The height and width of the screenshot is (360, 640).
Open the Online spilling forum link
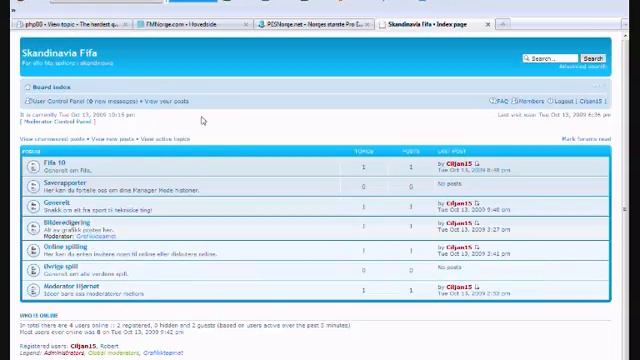click(65, 247)
